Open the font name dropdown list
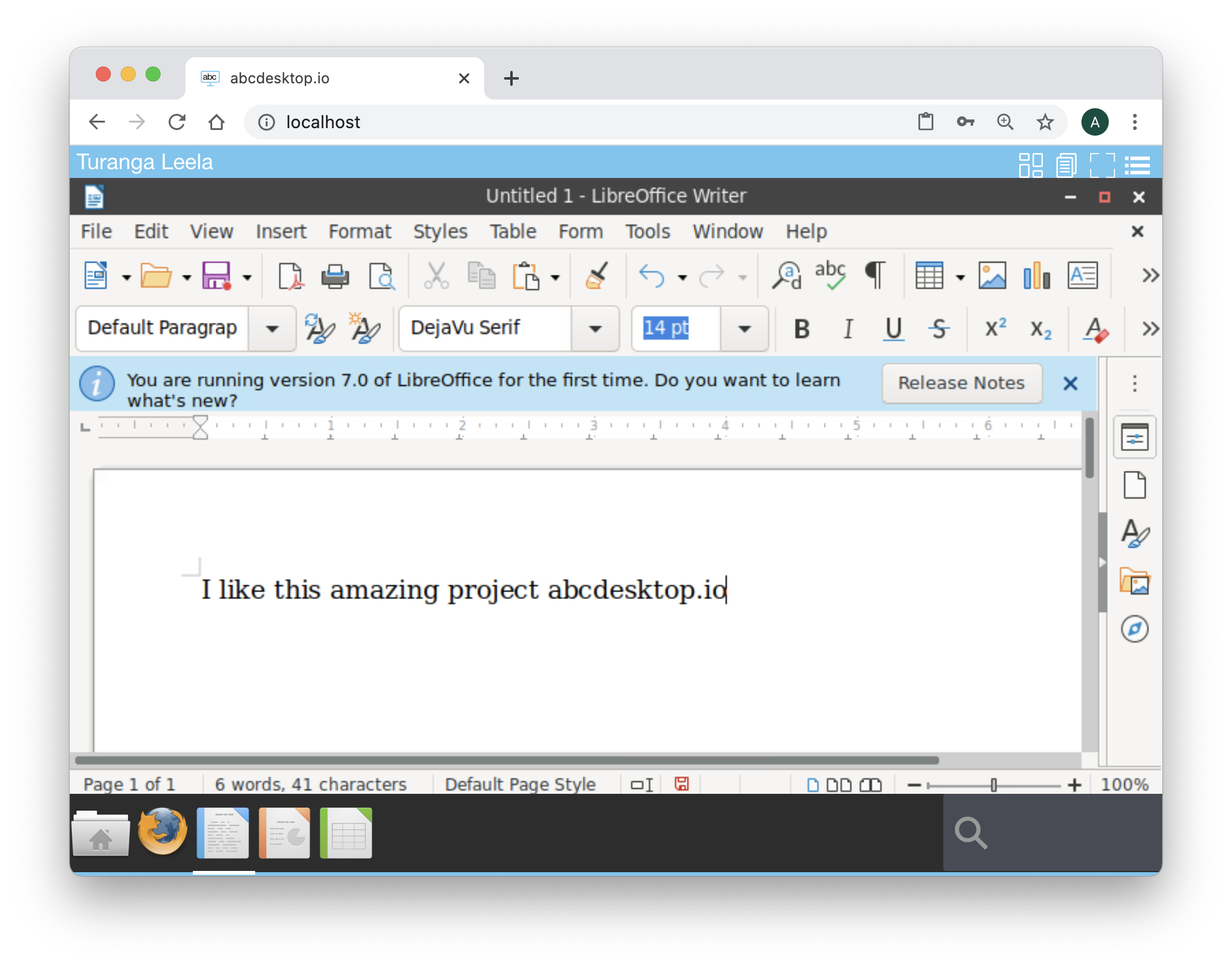Image resolution: width=1232 pixels, height=968 pixels. [595, 328]
